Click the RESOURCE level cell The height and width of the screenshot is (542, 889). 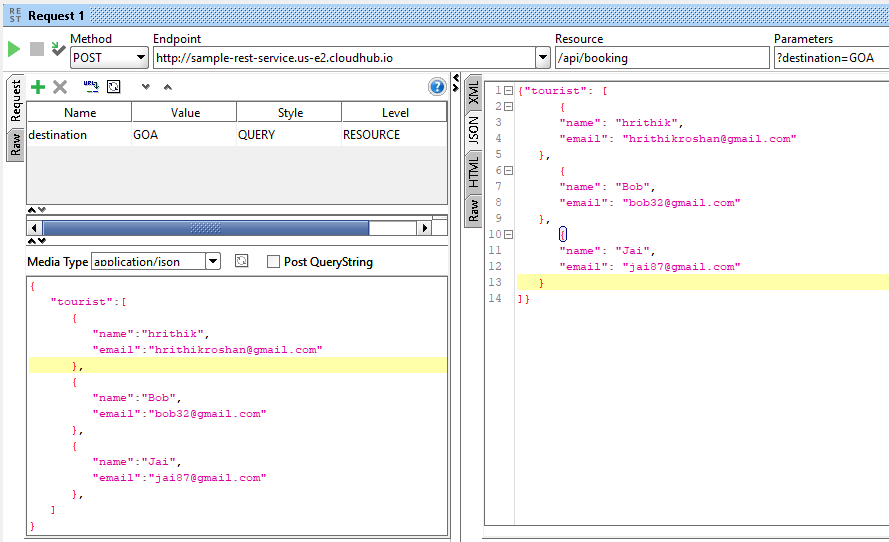394,135
